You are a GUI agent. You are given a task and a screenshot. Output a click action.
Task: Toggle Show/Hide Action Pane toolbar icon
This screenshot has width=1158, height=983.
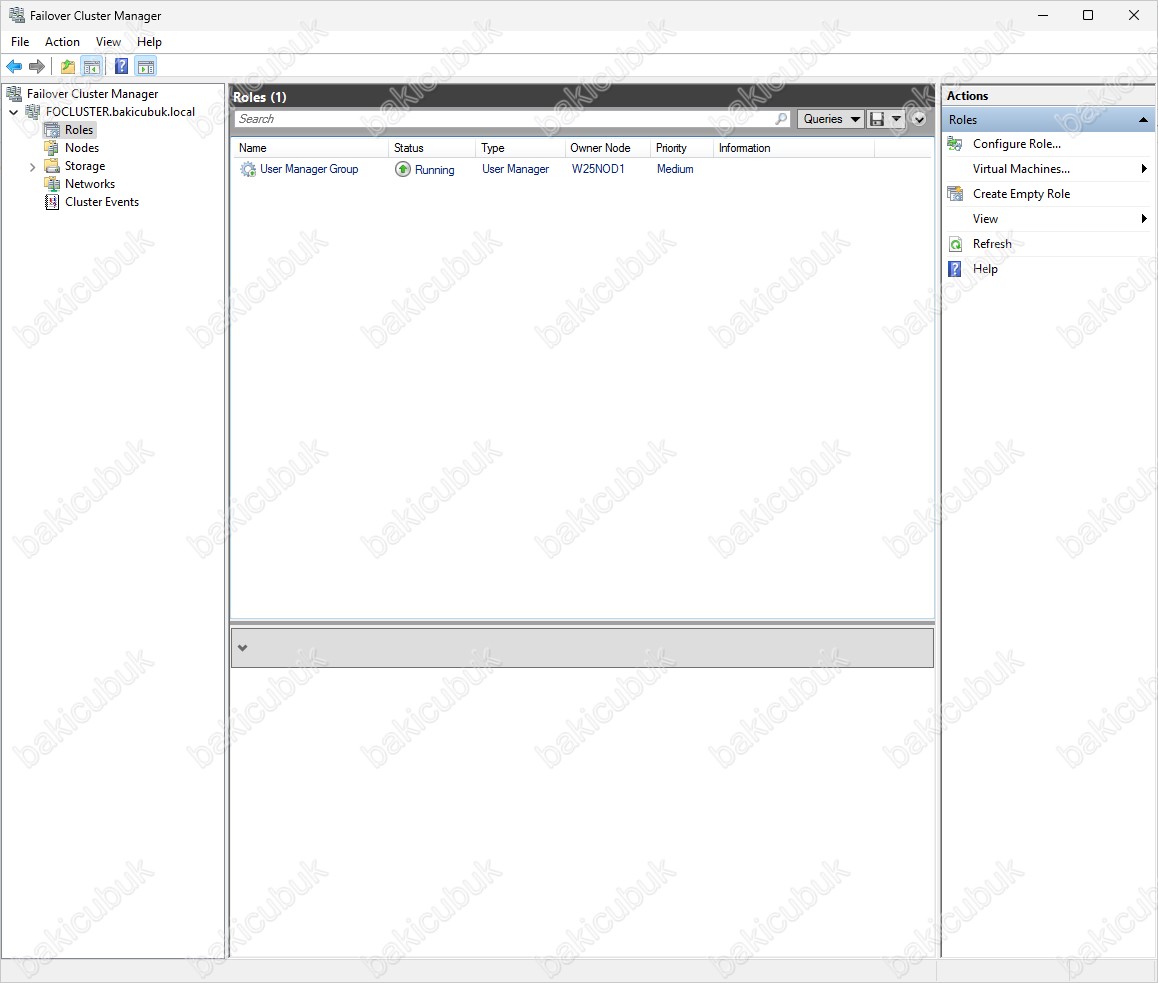point(146,66)
